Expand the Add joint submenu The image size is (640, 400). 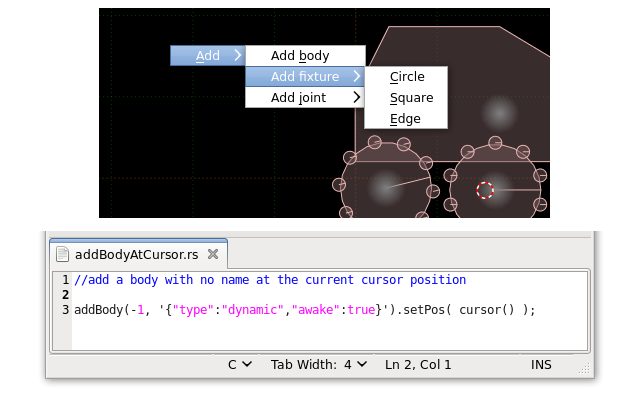(305, 98)
